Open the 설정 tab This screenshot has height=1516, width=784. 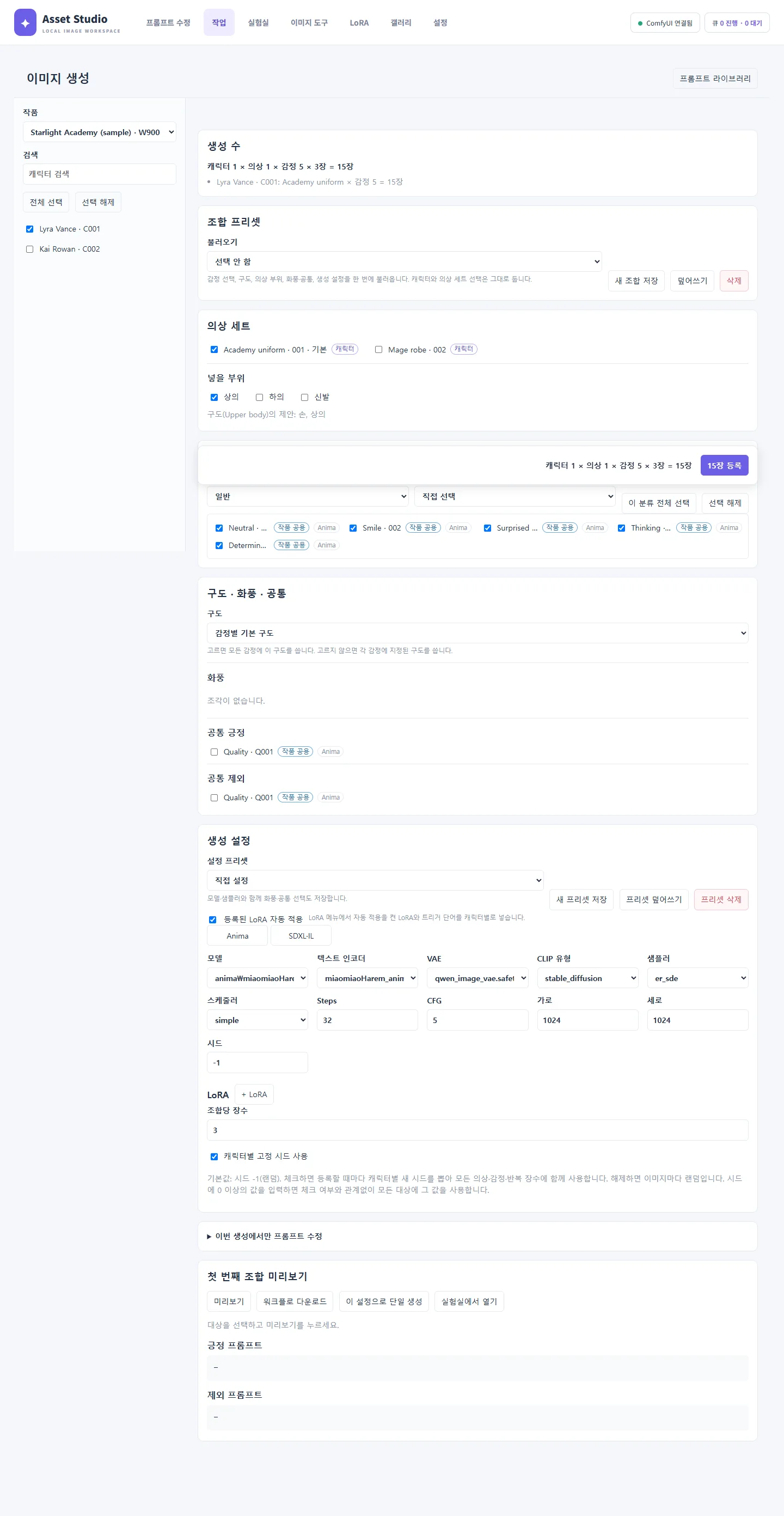[x=440, y=22]
